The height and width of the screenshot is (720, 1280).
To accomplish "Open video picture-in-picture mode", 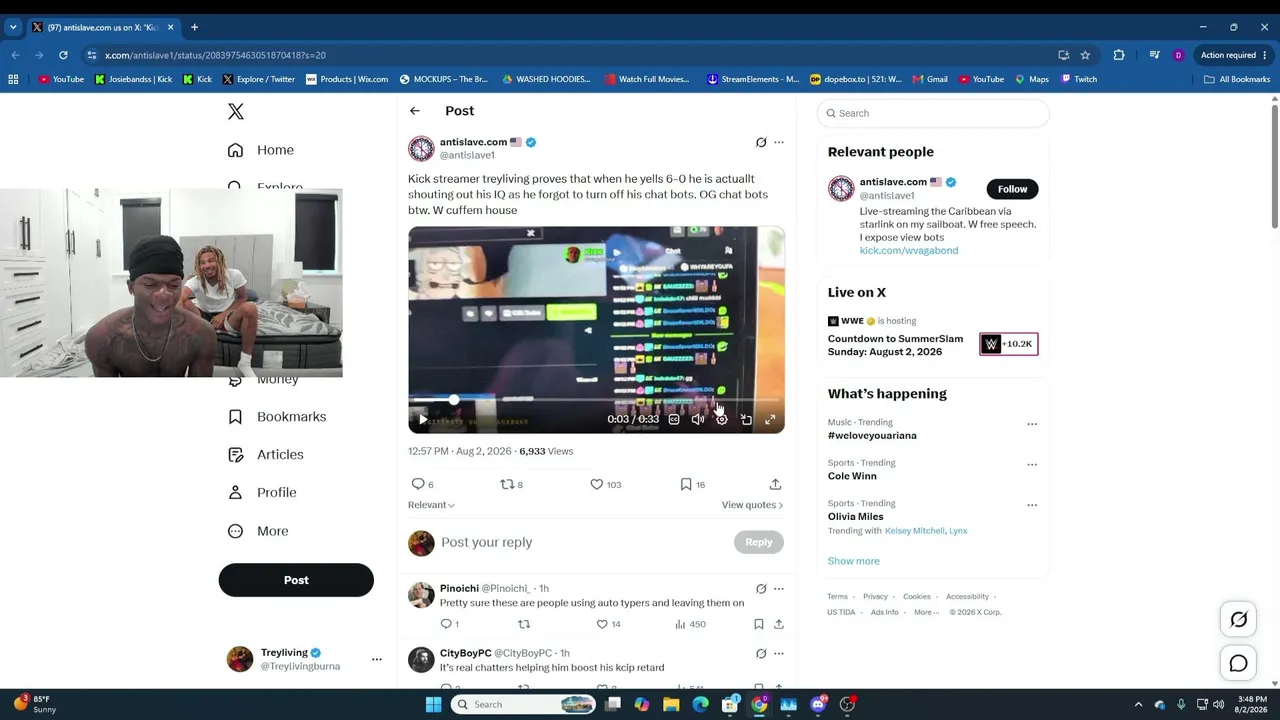I will [746, 419].
